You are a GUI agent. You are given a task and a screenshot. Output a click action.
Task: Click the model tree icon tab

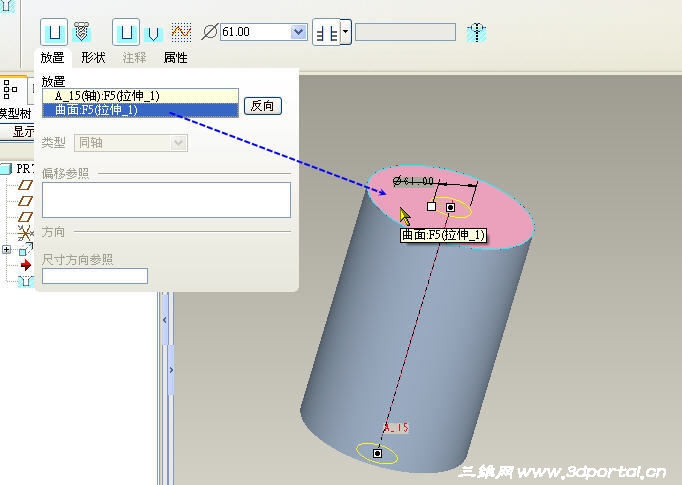point(11,89)
